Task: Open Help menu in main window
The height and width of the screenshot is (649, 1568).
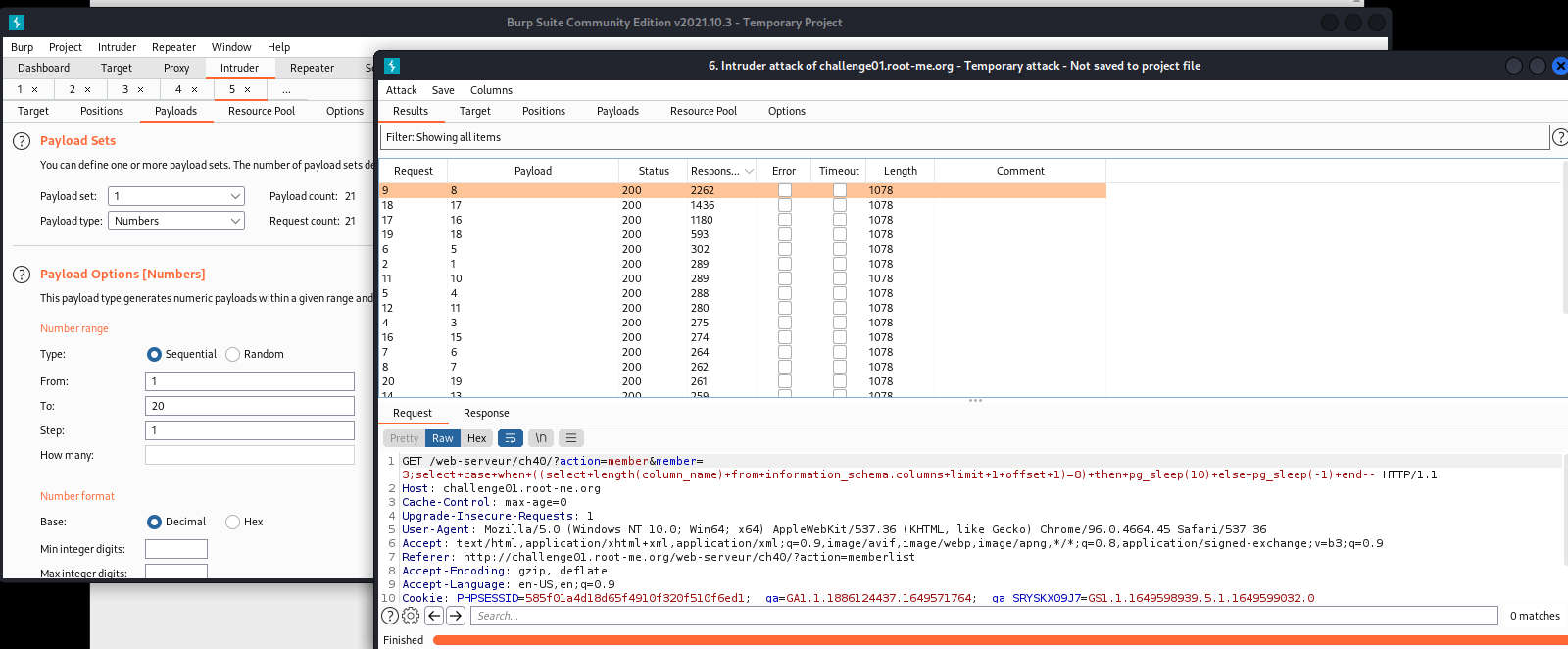Action: pos(279,47)
